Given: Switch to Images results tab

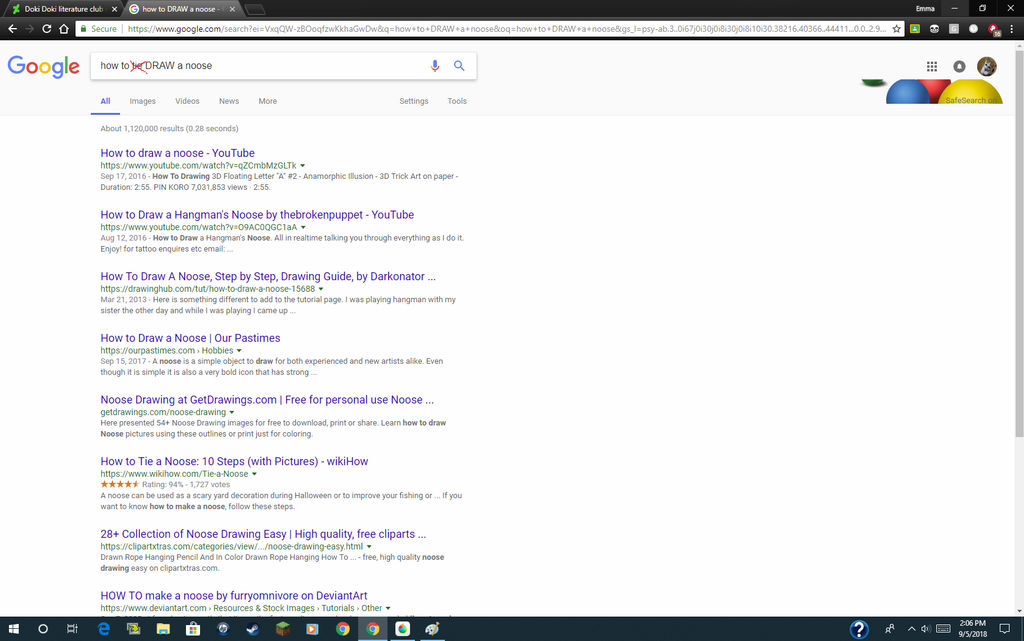Looking at the screenshot, I should 142,101.
